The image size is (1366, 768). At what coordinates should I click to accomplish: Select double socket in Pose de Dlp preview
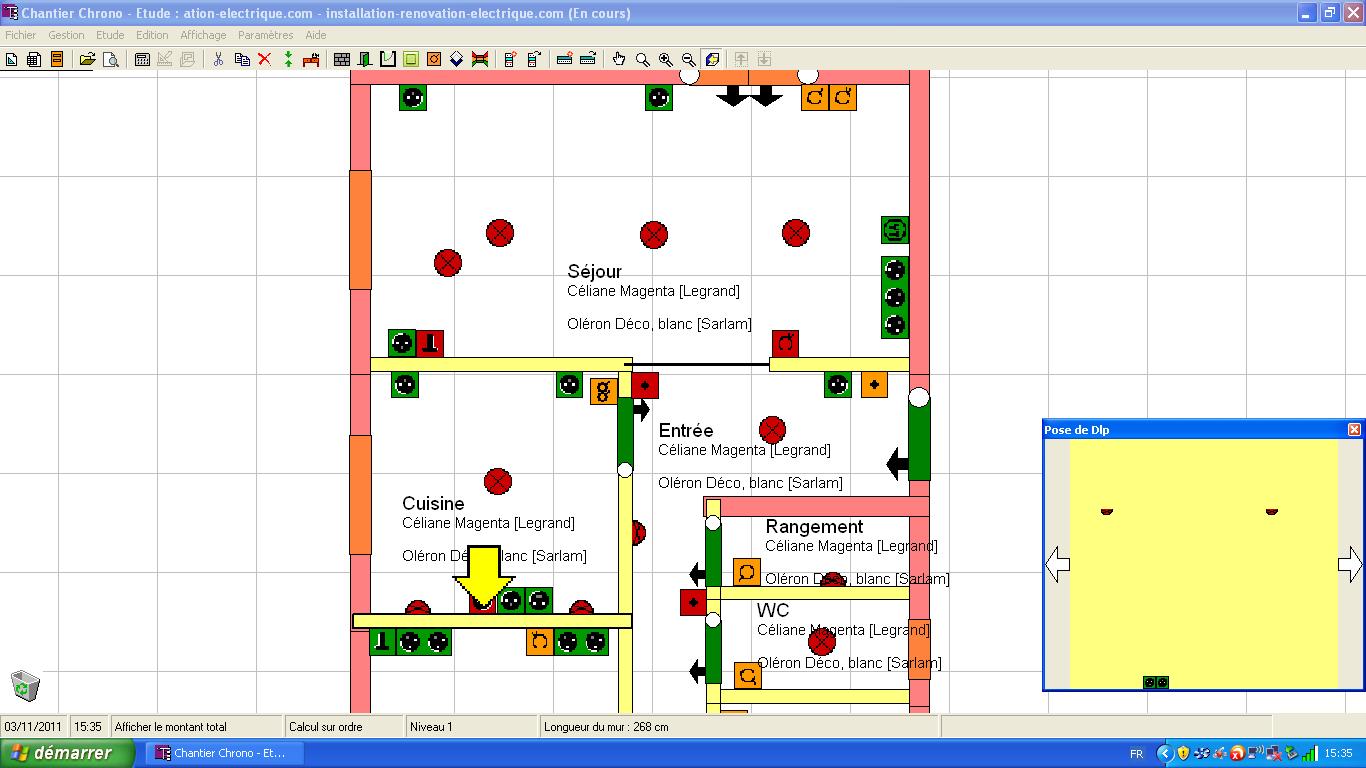click(x=1156, y=682)
